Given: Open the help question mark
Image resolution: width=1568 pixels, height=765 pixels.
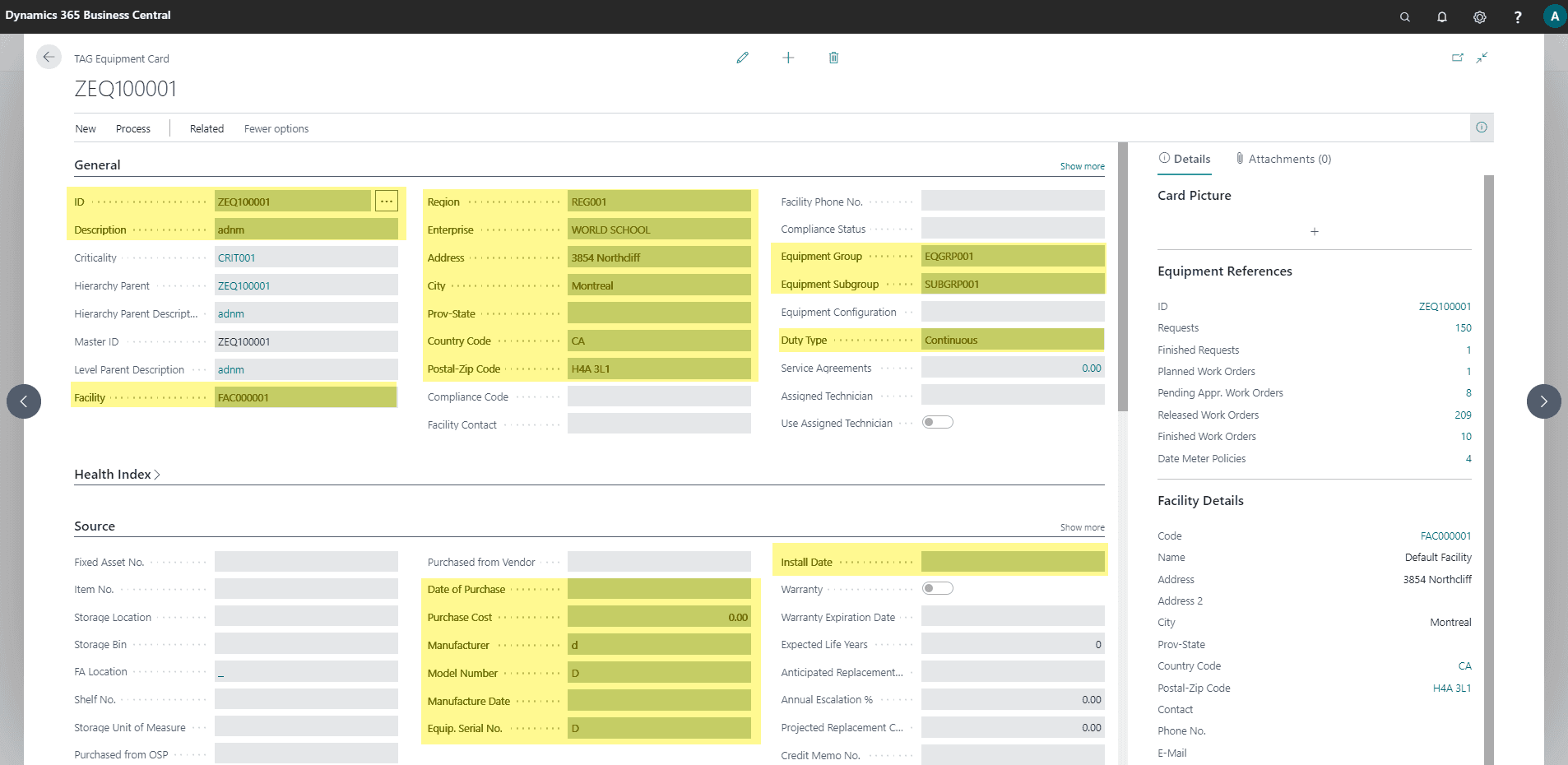Looking at the screenshot, I should 1518,16.
